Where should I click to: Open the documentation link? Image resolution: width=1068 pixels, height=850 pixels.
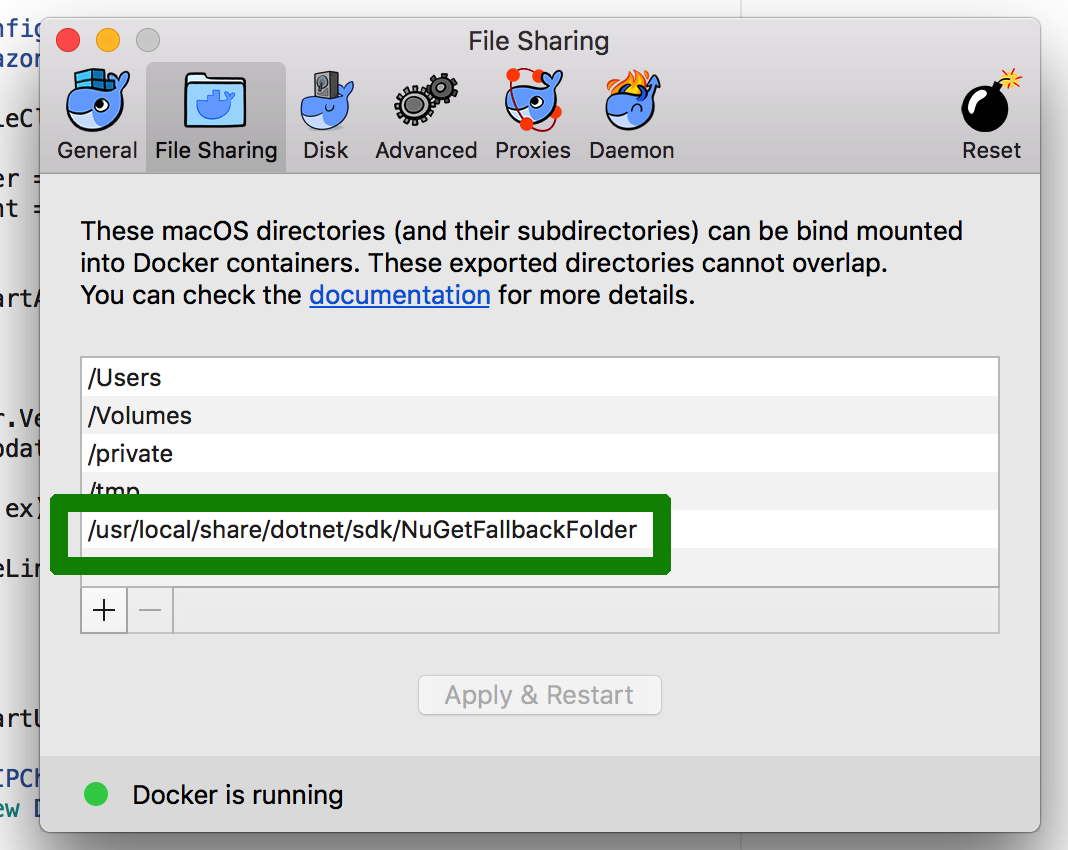click(399, 296)
